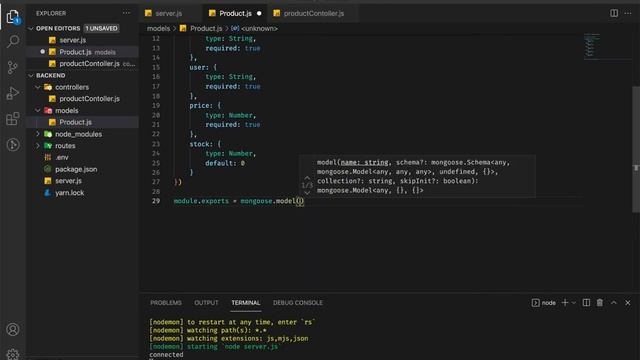Open the Git graph icon in activity bar
Screen dimensions: 640x360
(13, 144)
